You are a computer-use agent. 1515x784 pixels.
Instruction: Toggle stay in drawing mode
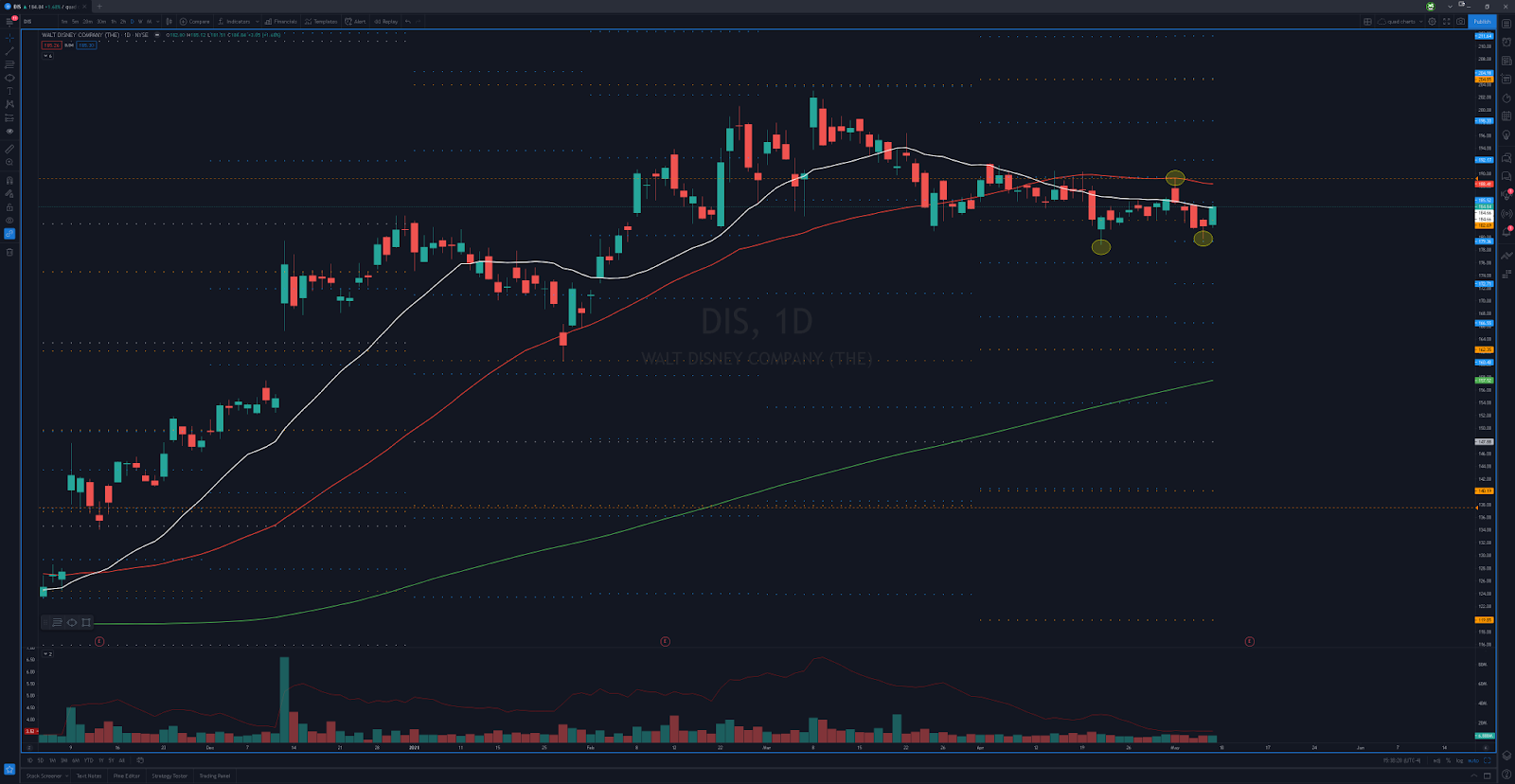[x=9, y=193]
